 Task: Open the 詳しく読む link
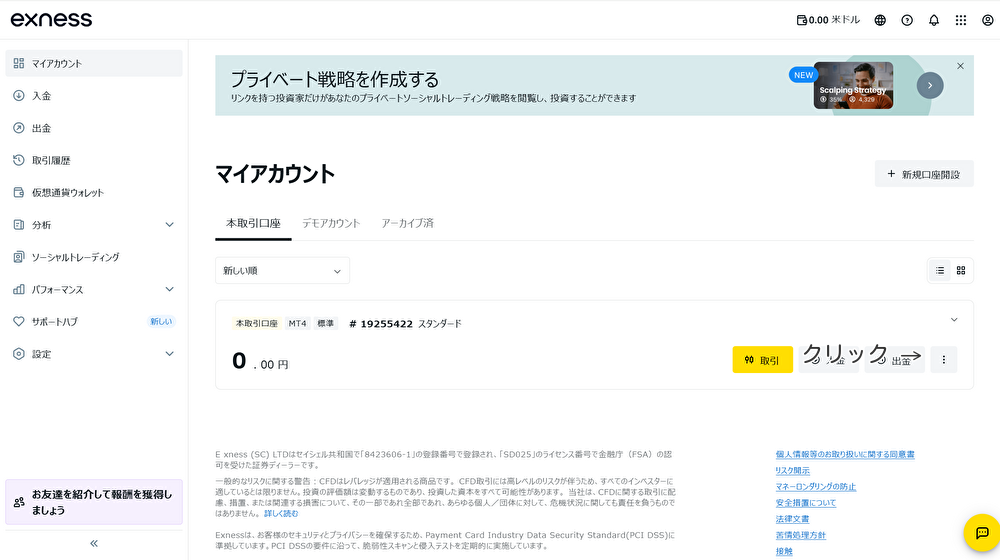tap(281, 513)
